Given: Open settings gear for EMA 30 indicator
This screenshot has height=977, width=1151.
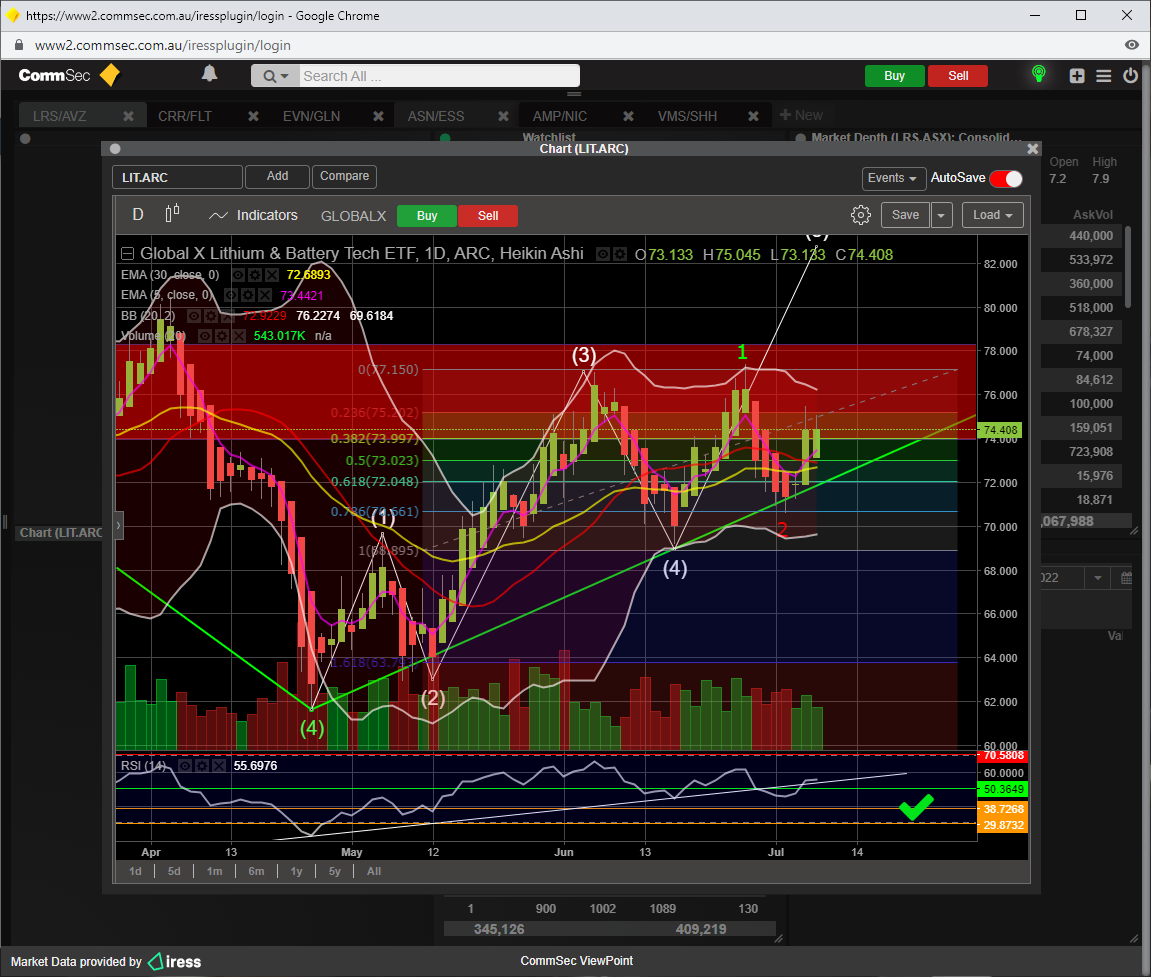Looking at the screenshot, I should (x=255, y=275).
